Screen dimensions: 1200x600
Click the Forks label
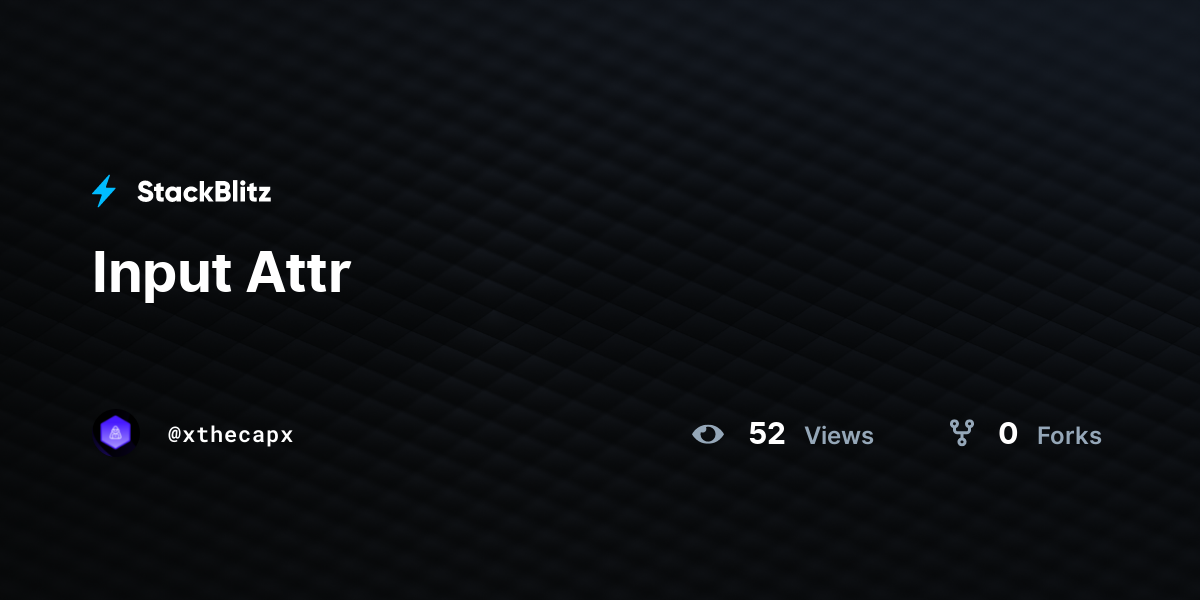point(1069,436)
